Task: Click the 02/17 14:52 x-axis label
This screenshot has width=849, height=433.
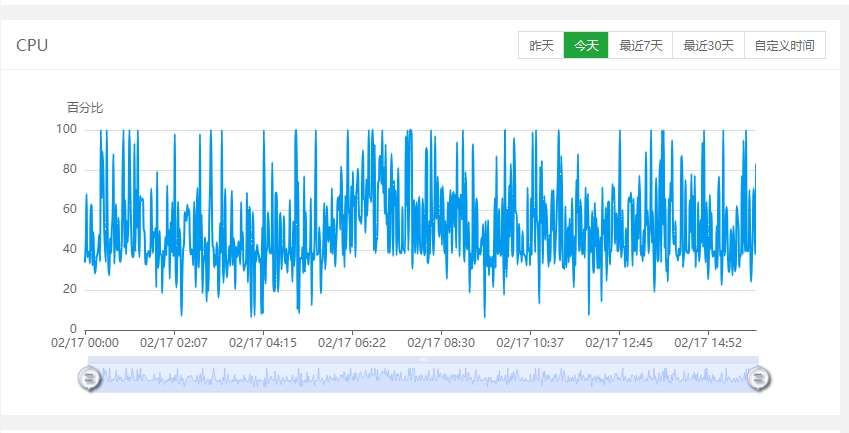Action: click(x=708, y=343)
